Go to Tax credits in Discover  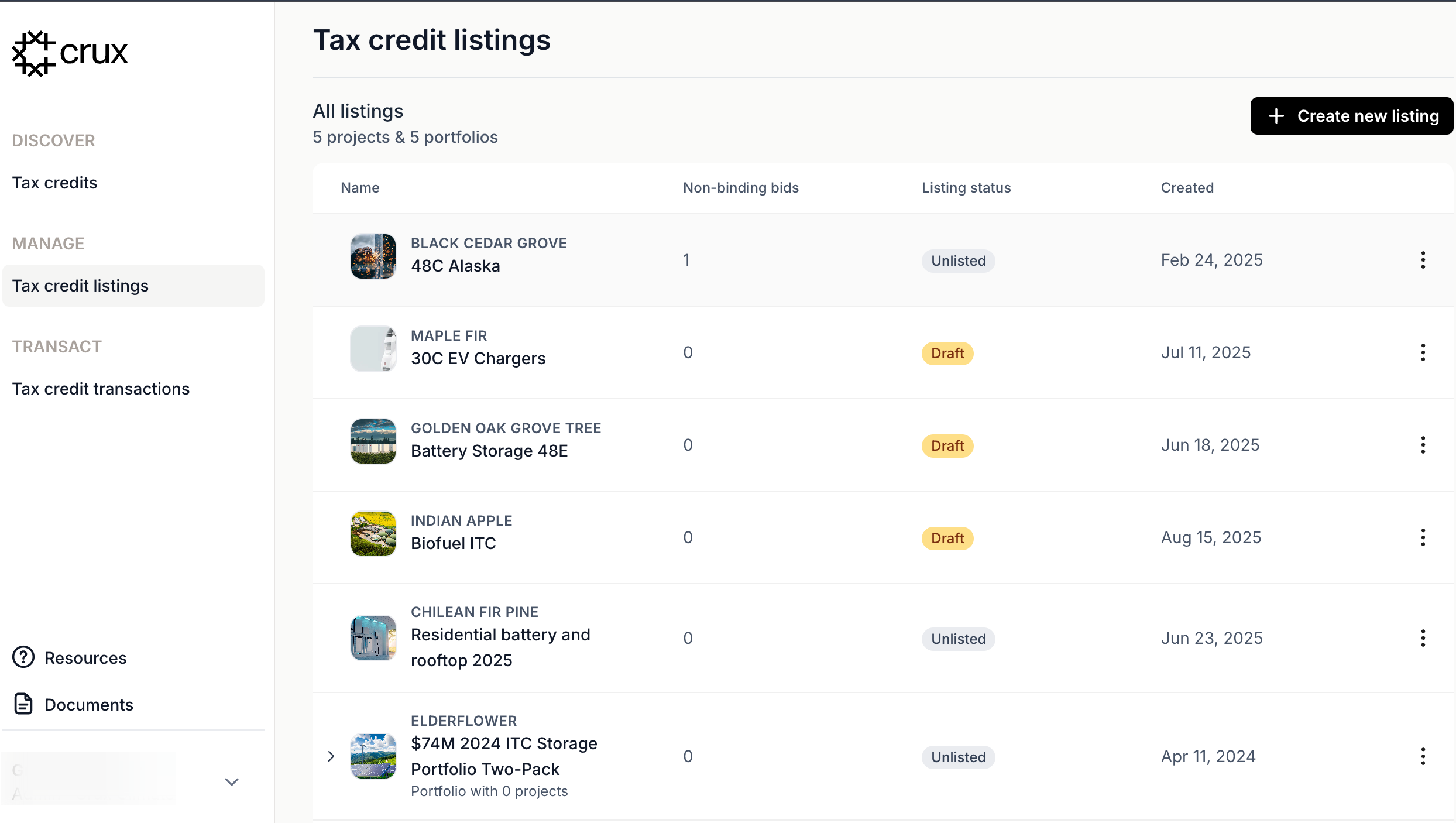(x=54, y=183)
